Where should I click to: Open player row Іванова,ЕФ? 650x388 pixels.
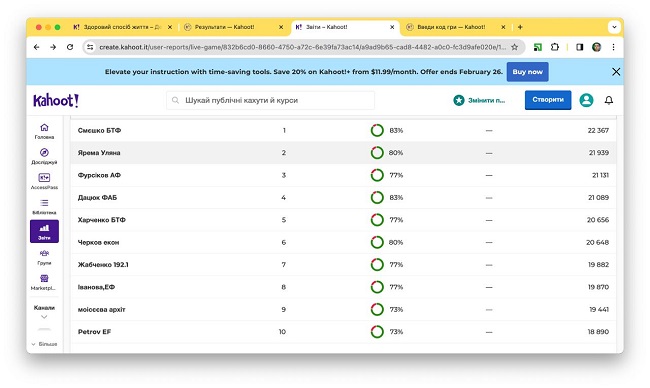click(343, 287)
